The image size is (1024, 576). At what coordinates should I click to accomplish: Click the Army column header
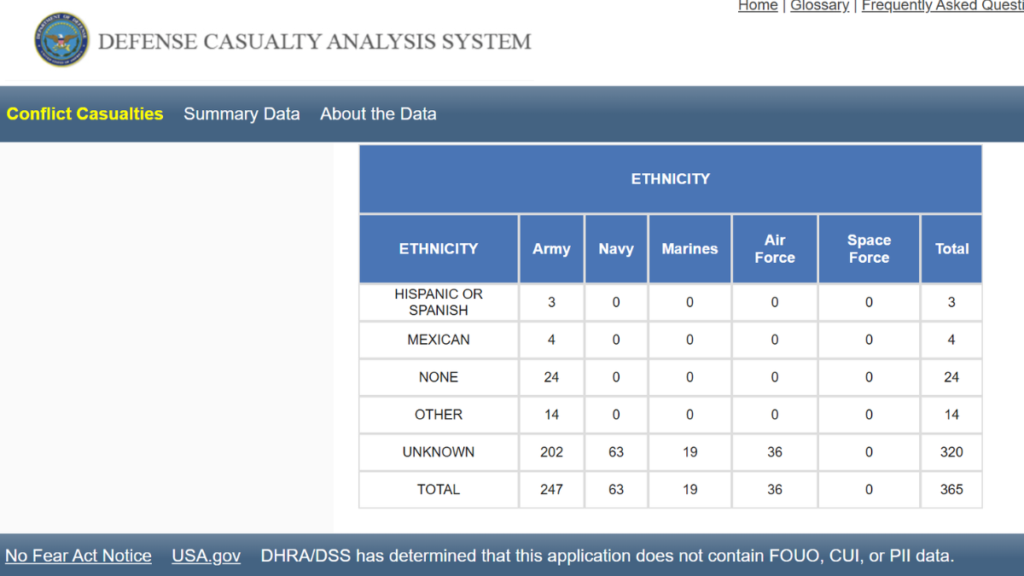pyautogui.click(x=551, y=249)
